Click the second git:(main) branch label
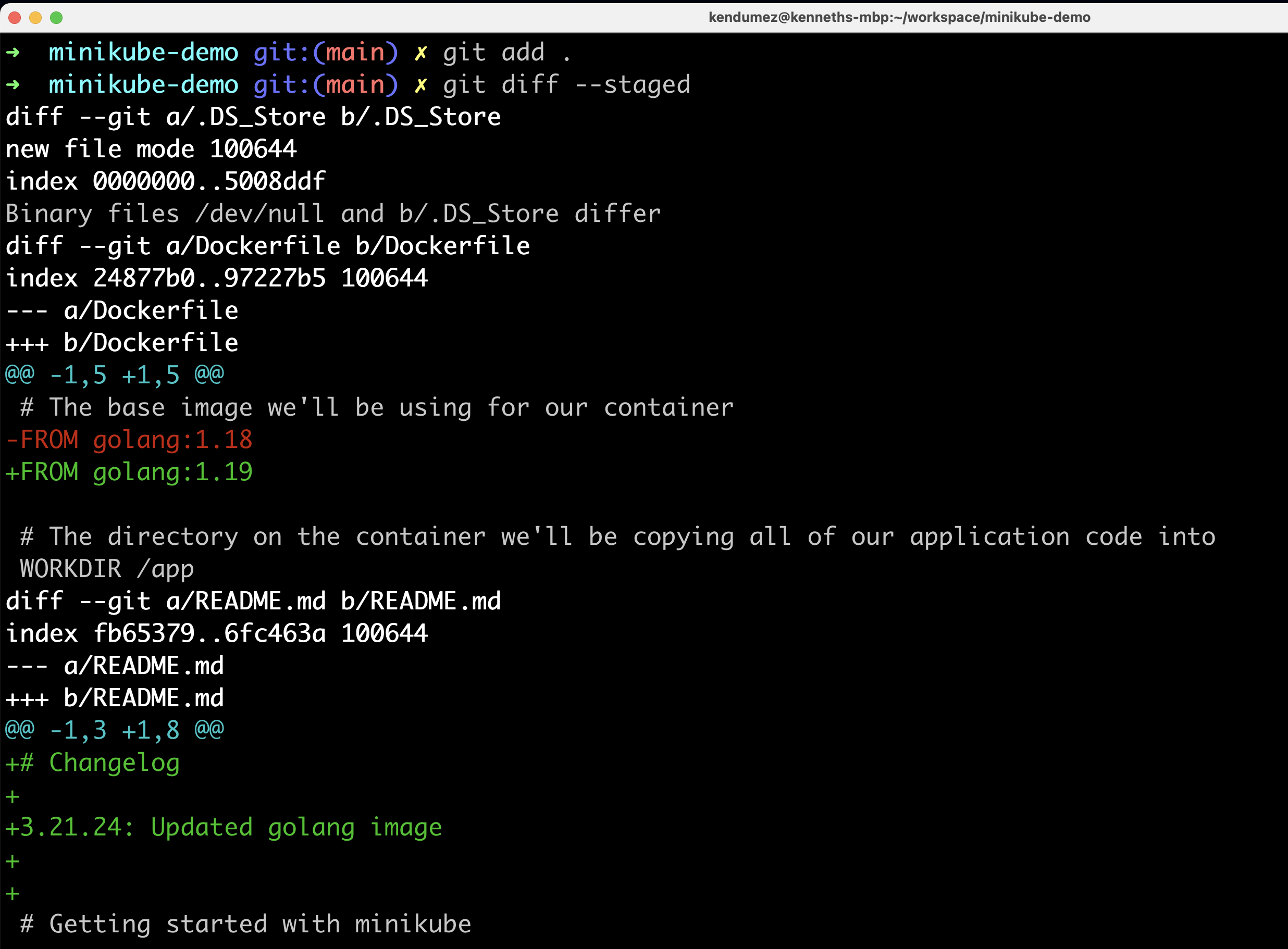Screen dimensions: 1288x949 tap(326, 84)
